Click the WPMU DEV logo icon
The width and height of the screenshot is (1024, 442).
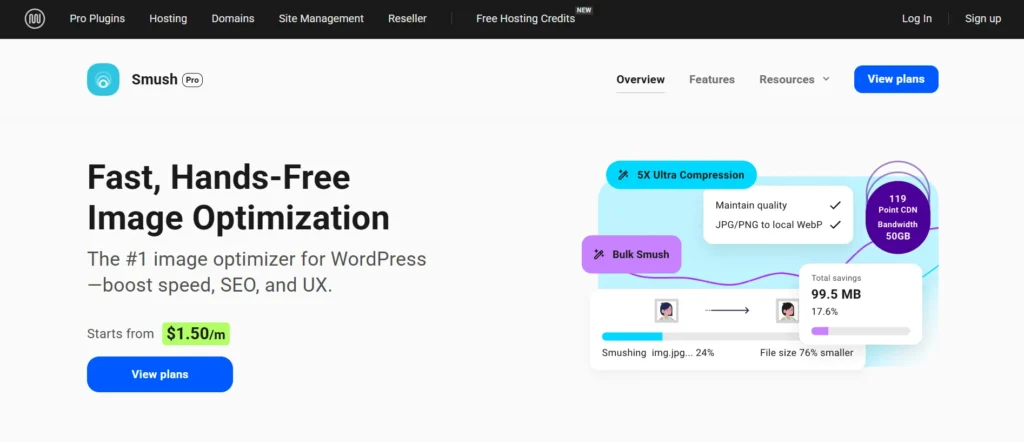[35, 19]
